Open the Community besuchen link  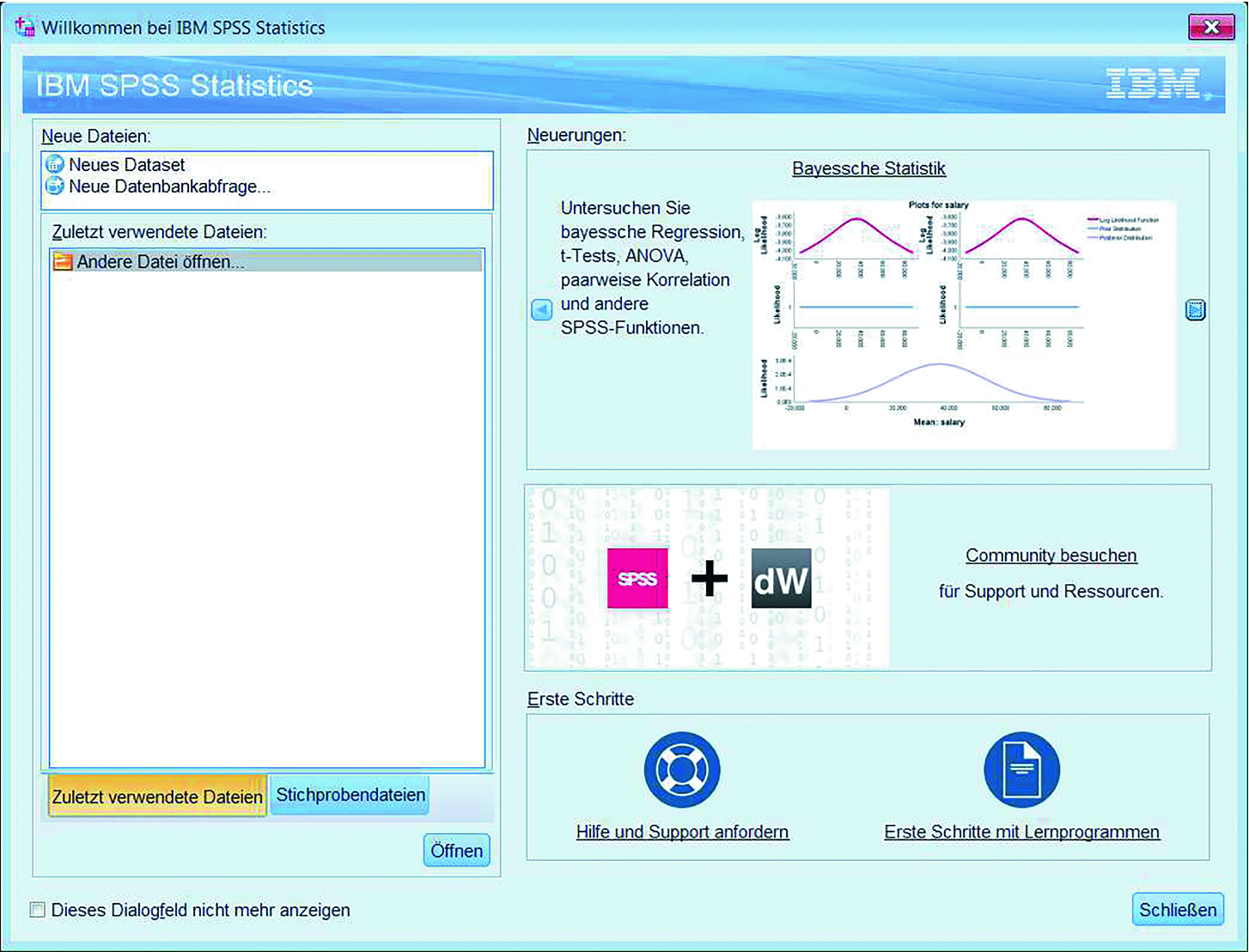1051,555
